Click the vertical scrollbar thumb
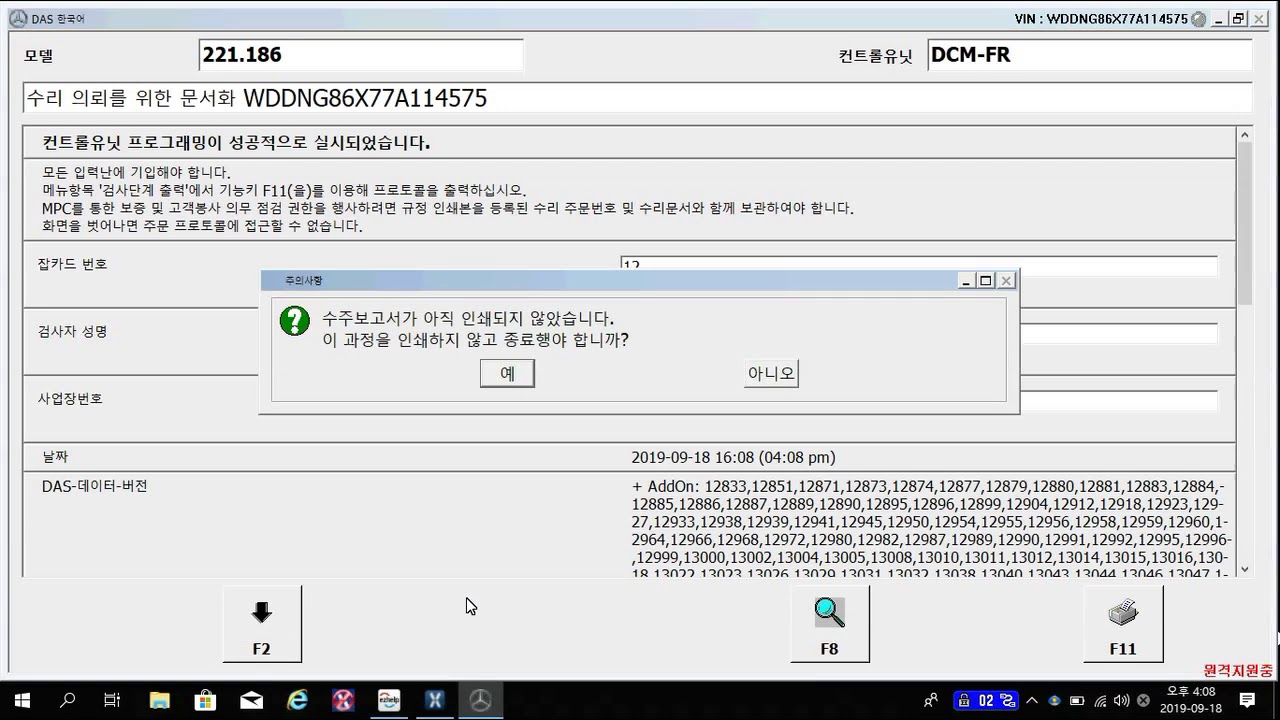 pos(1245,224)
